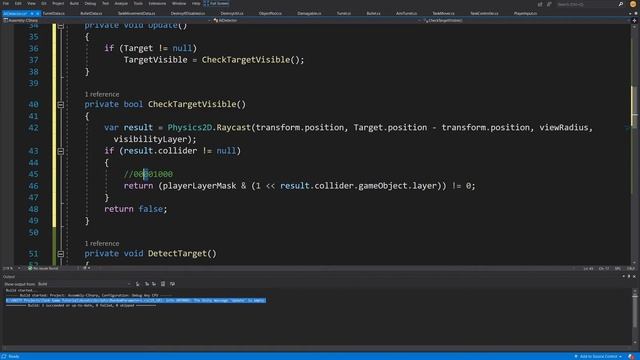Click the highlighted info message in Output
The height and width of the screenshot is (360, 640).
click(x=136, y=300)
